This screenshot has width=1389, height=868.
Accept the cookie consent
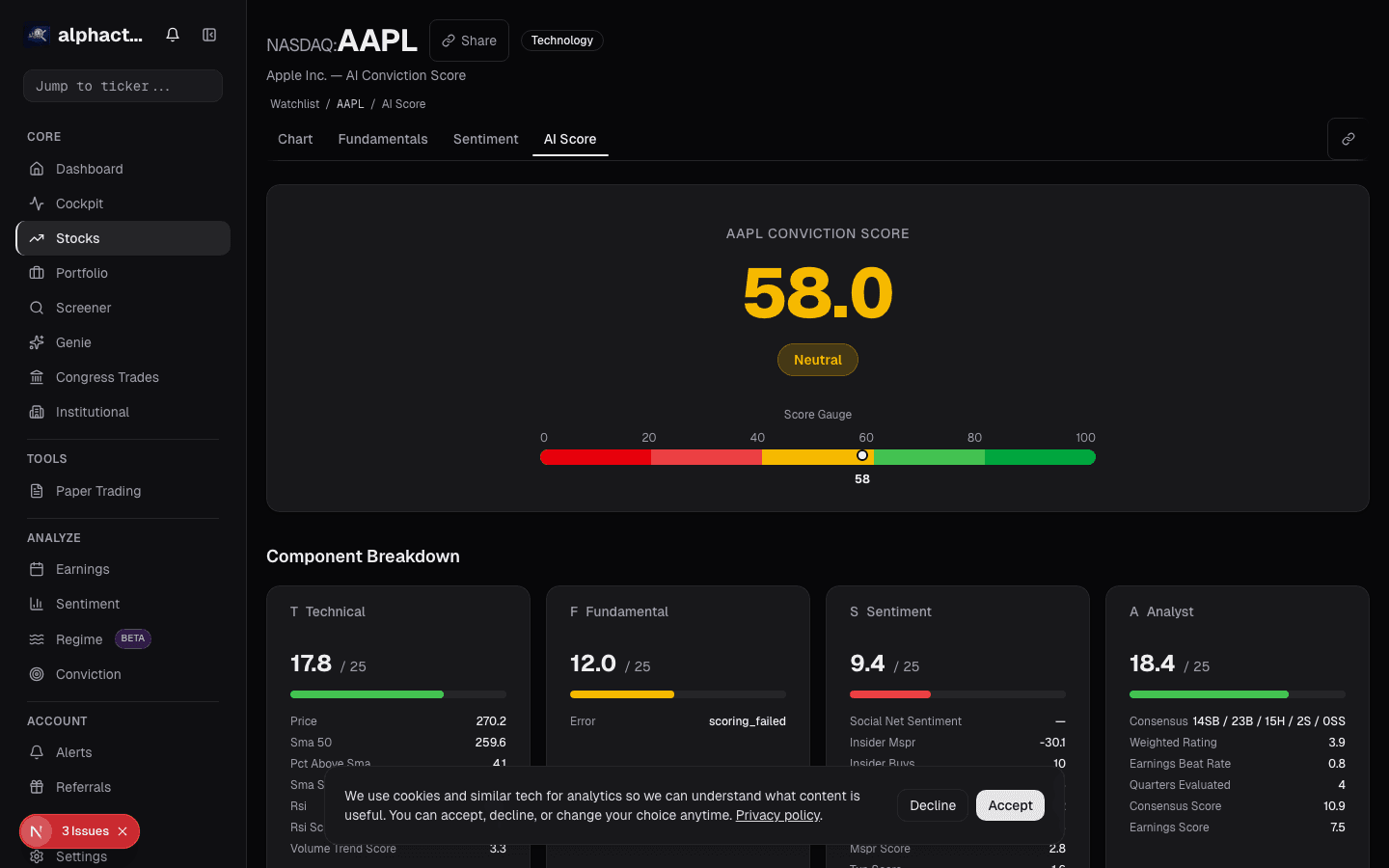click(1010, 805)
